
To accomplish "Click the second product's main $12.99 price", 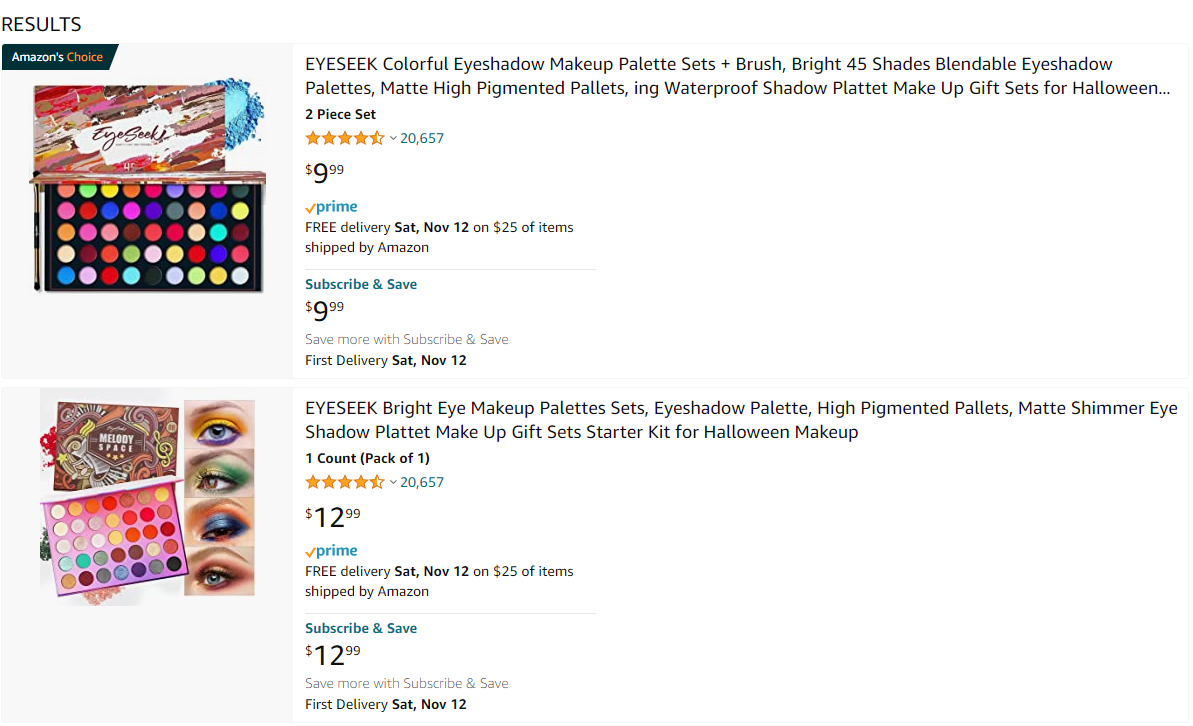I will tap(333, 517).
